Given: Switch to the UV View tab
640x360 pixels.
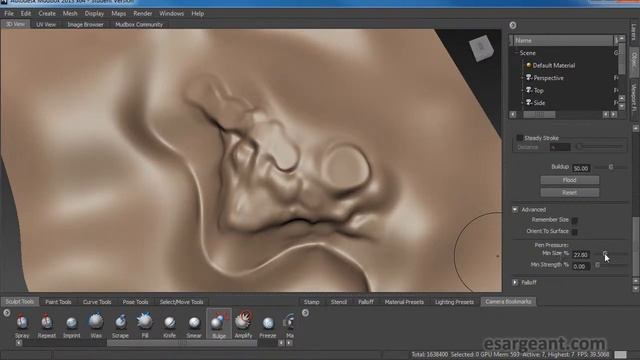Looking at the screenshot, I should [x=46, y=24].
